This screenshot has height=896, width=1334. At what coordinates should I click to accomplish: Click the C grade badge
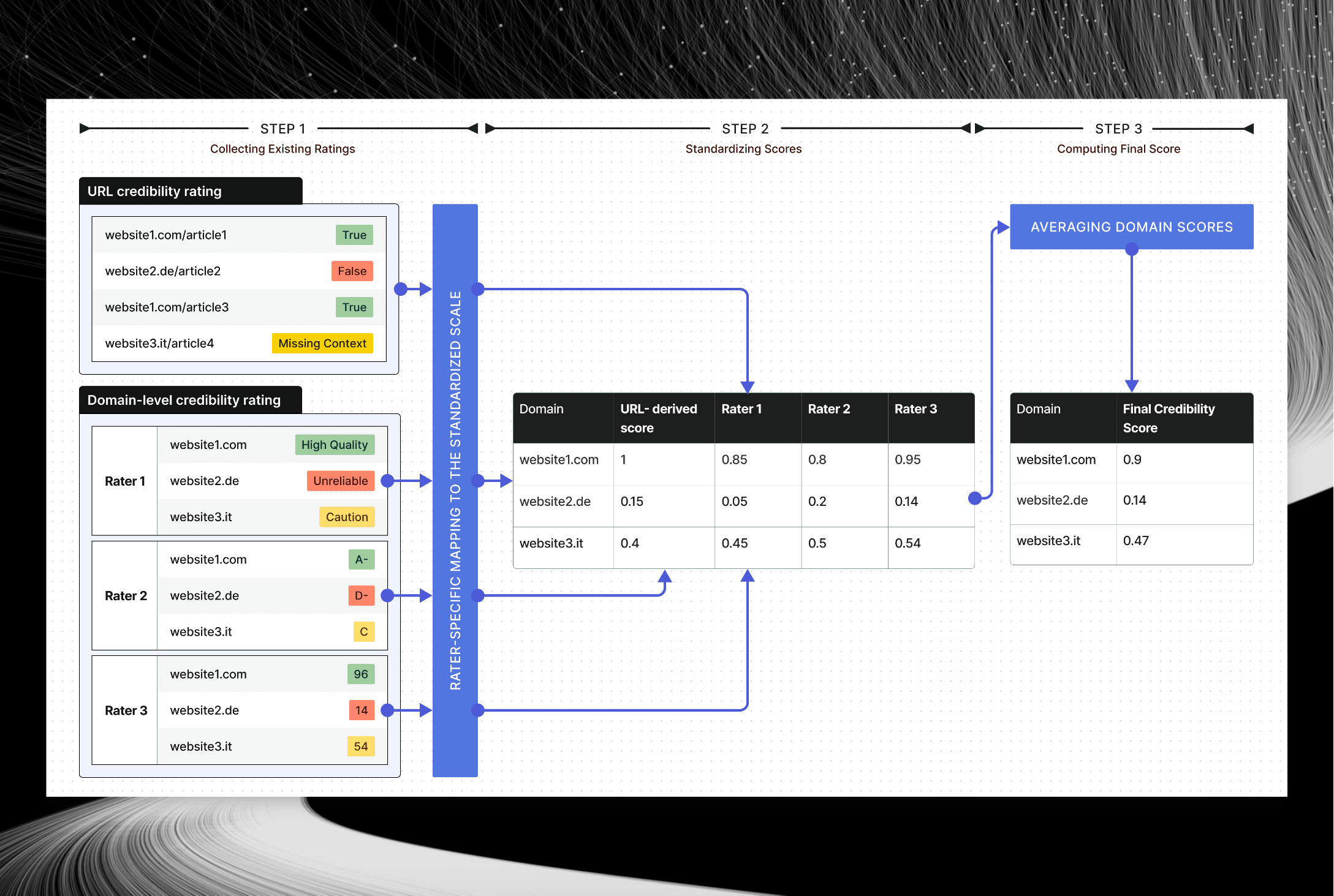coord(364,631)
